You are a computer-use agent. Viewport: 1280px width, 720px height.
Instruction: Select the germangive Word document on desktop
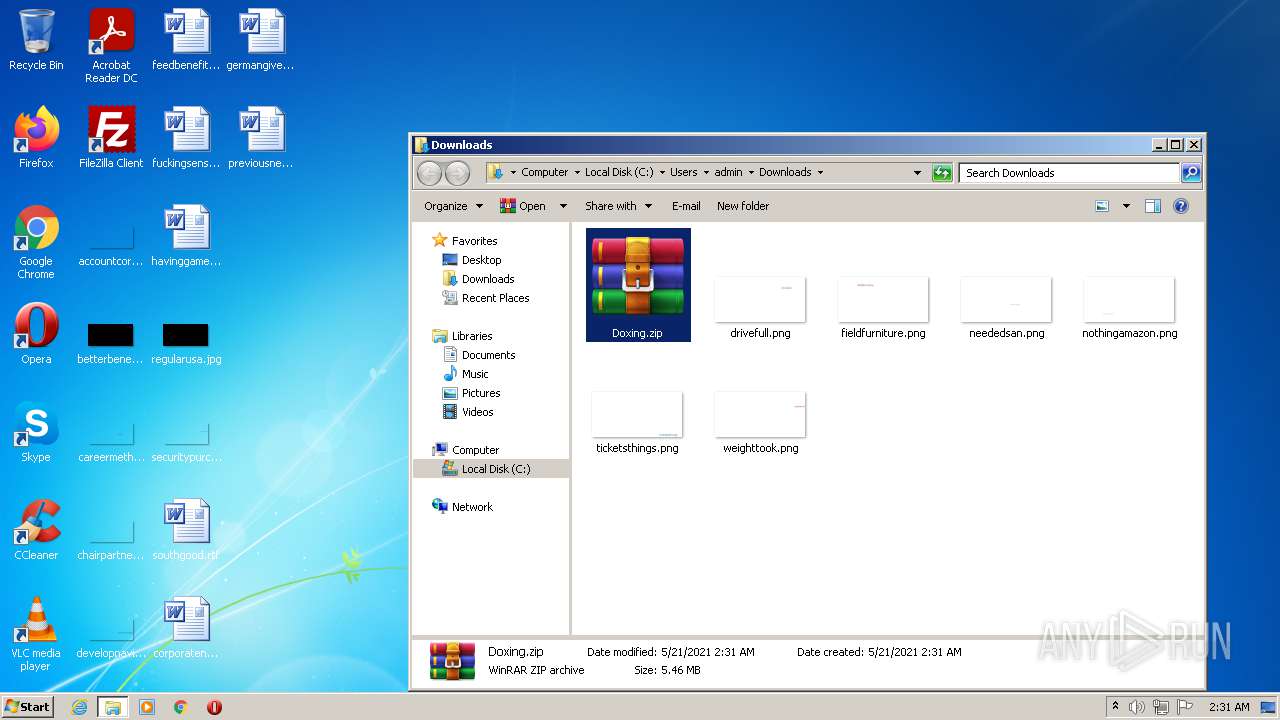click(x=261, y=40)
